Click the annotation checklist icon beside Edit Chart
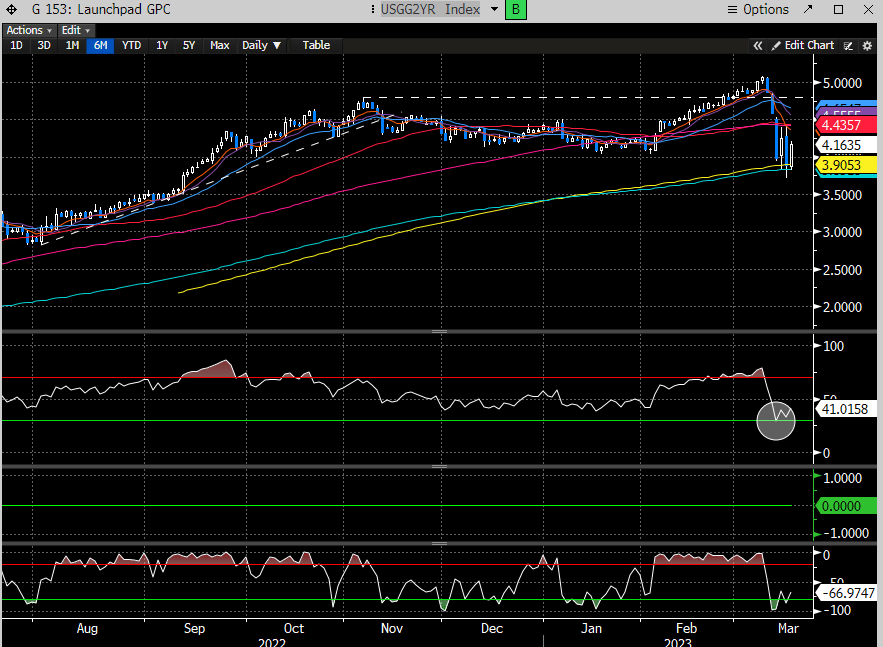The width and height of the screenshot is (883, 647). pyautogui.click(x=847, y=45)
